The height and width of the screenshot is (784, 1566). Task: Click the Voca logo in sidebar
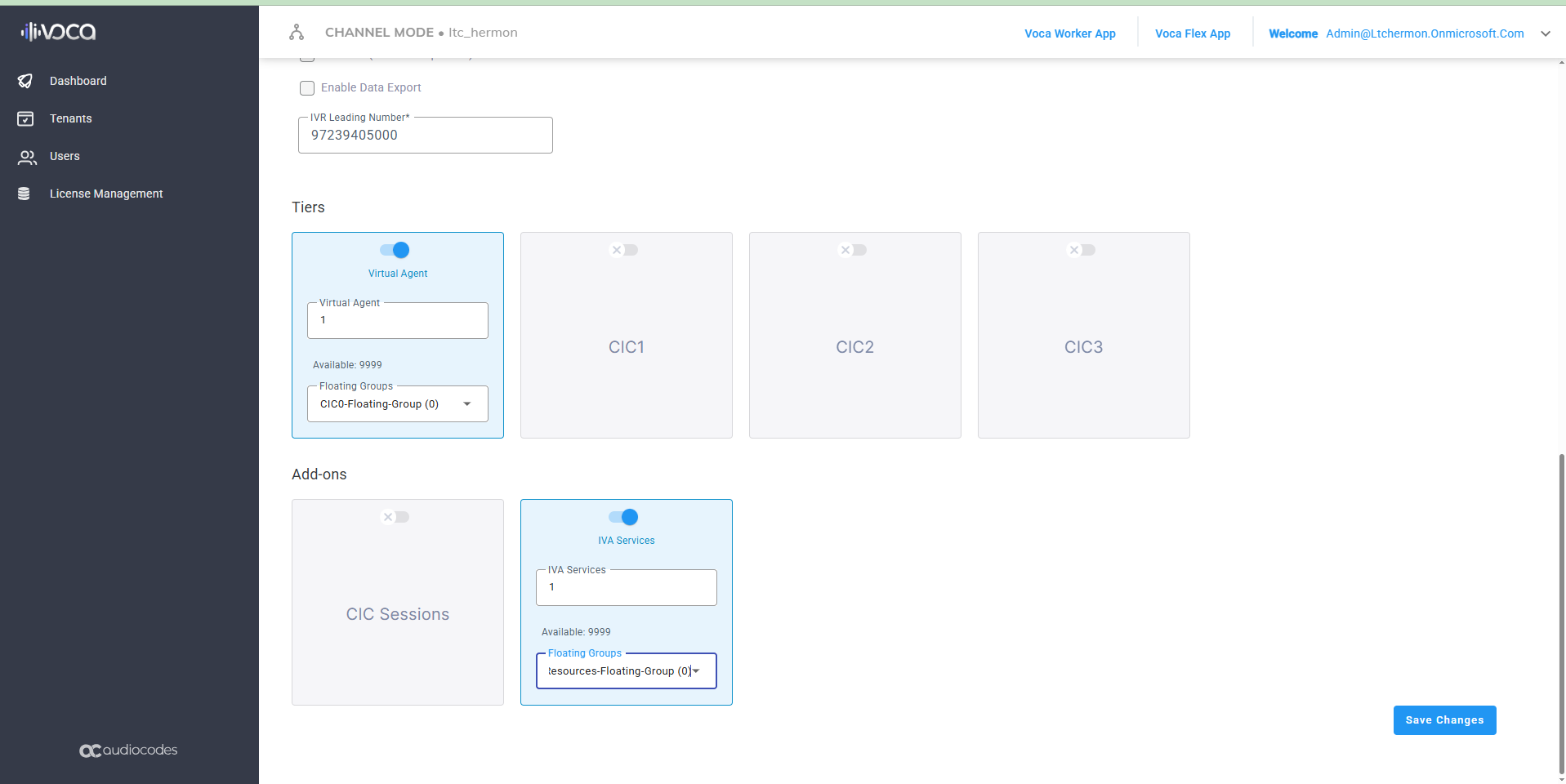click(x=58, y=32)
